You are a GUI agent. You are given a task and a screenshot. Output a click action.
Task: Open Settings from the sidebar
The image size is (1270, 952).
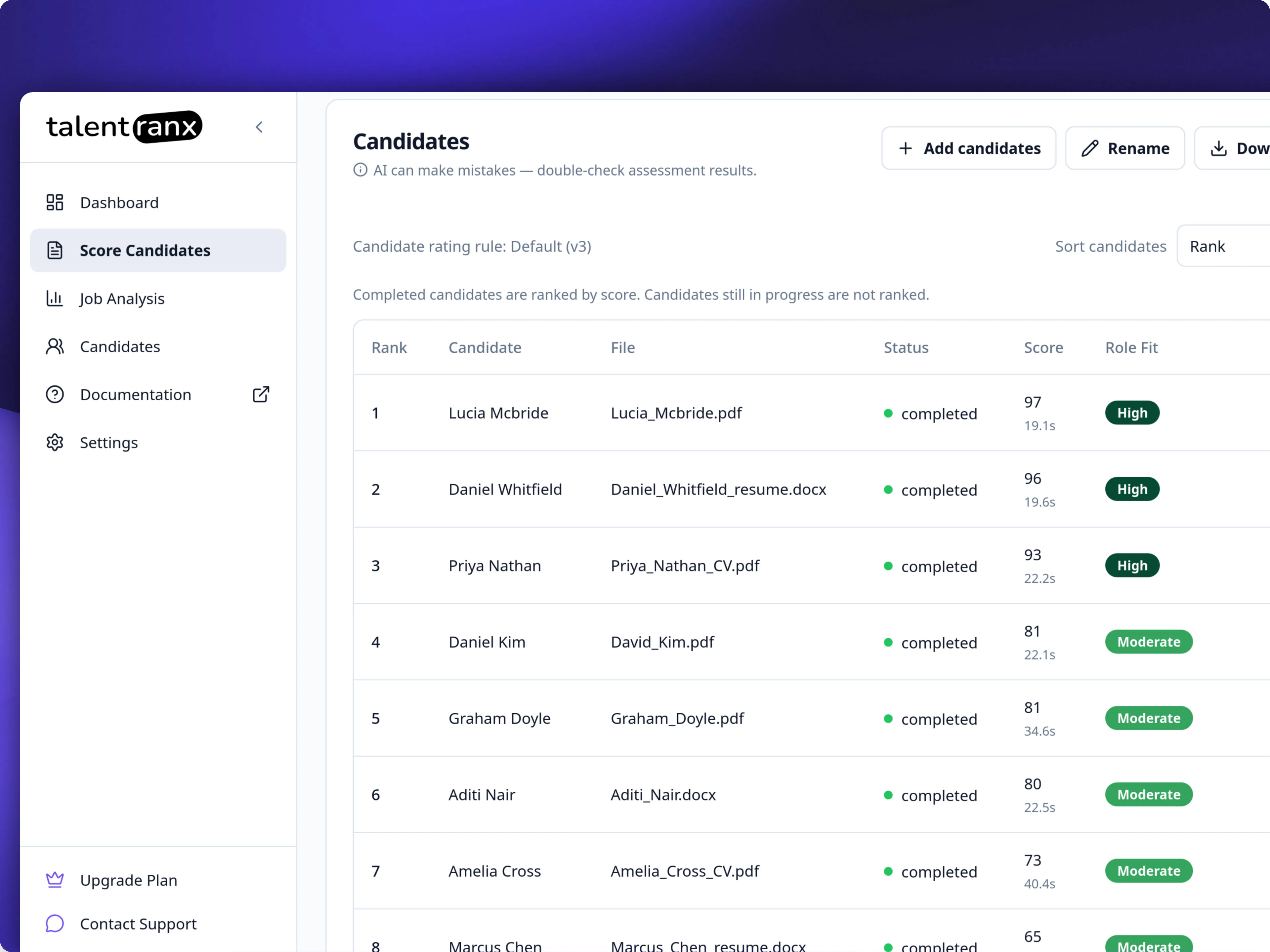coord(158,442)
